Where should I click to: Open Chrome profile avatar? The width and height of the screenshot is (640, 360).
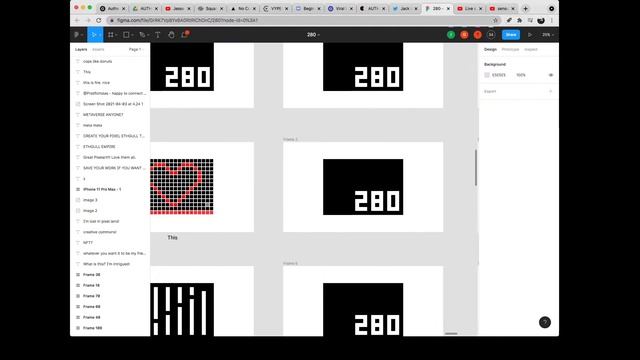(x=541, y=20)
